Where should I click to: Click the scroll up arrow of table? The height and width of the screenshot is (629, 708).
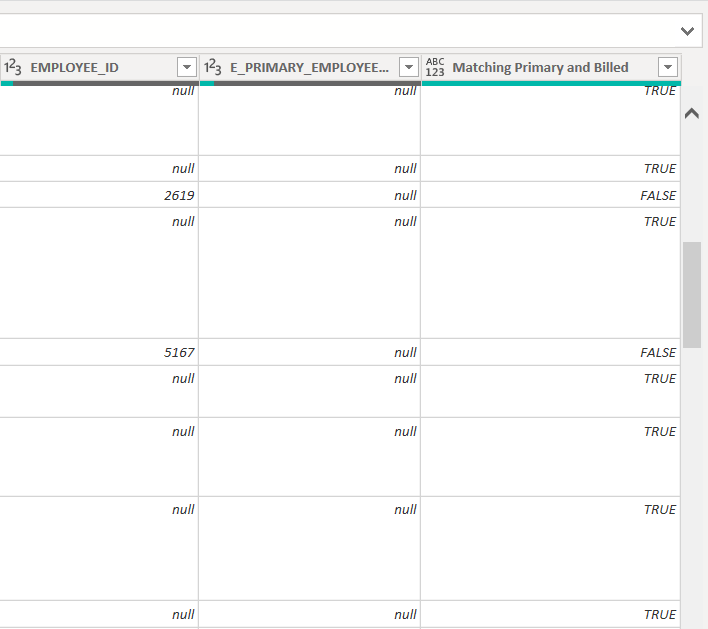[x=691, y=113]
